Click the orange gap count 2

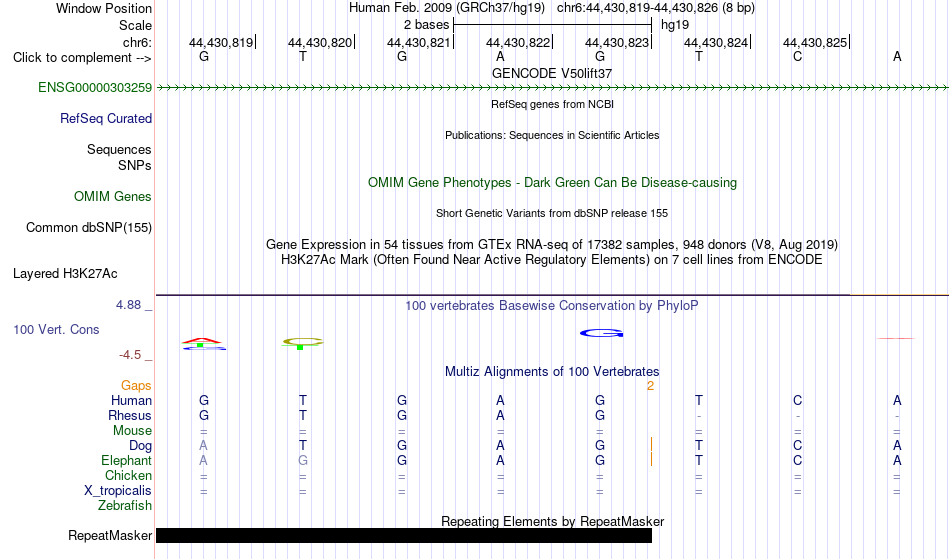(x=651, y=386)
